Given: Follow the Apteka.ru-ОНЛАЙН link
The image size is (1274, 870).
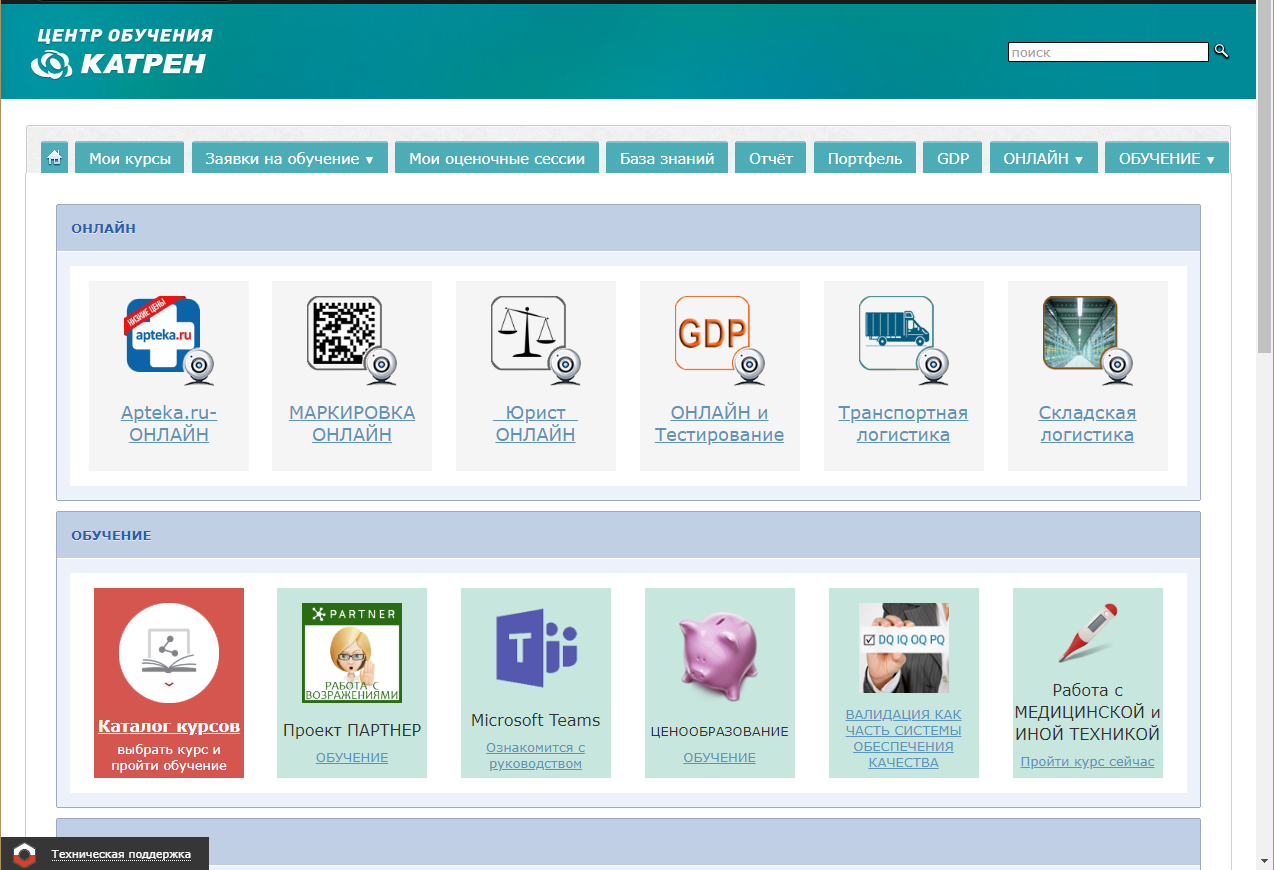Looking at the screenshot, I should click(x=169, y=424).
